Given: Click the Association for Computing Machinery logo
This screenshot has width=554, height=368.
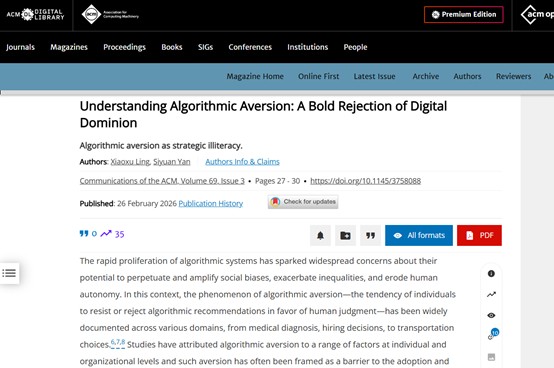Looking at the screenshot, I should click(110, 14).
